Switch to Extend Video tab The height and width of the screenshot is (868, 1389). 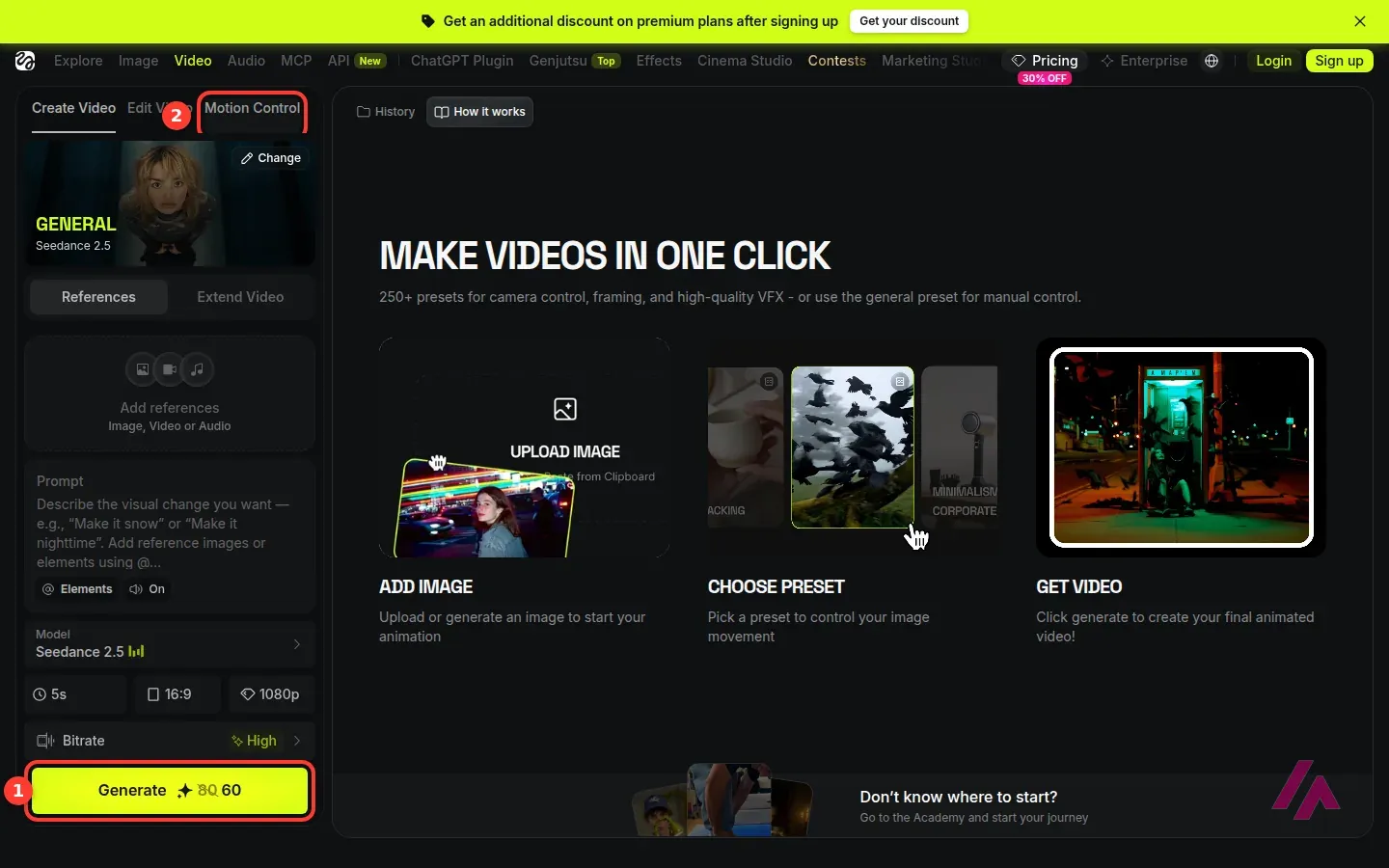point(240,297)
